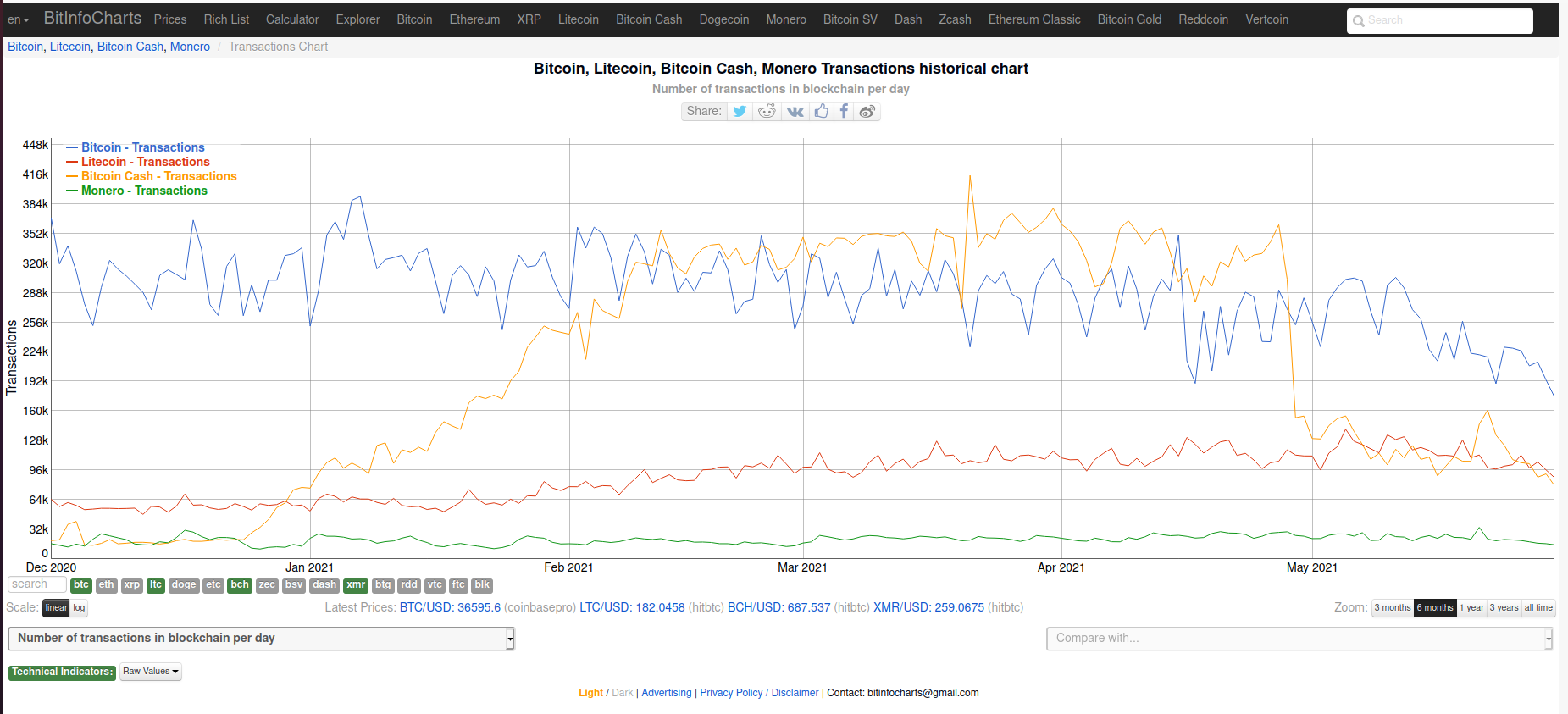Share the chart via the VK icon
The image size is (1568, 714).
click(795, 112)
